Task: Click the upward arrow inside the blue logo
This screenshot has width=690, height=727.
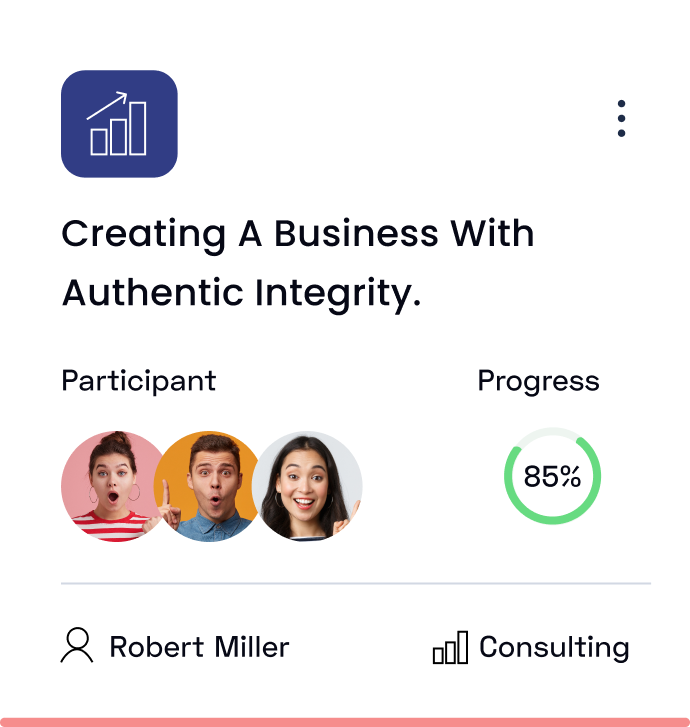Action: [108, 105]
